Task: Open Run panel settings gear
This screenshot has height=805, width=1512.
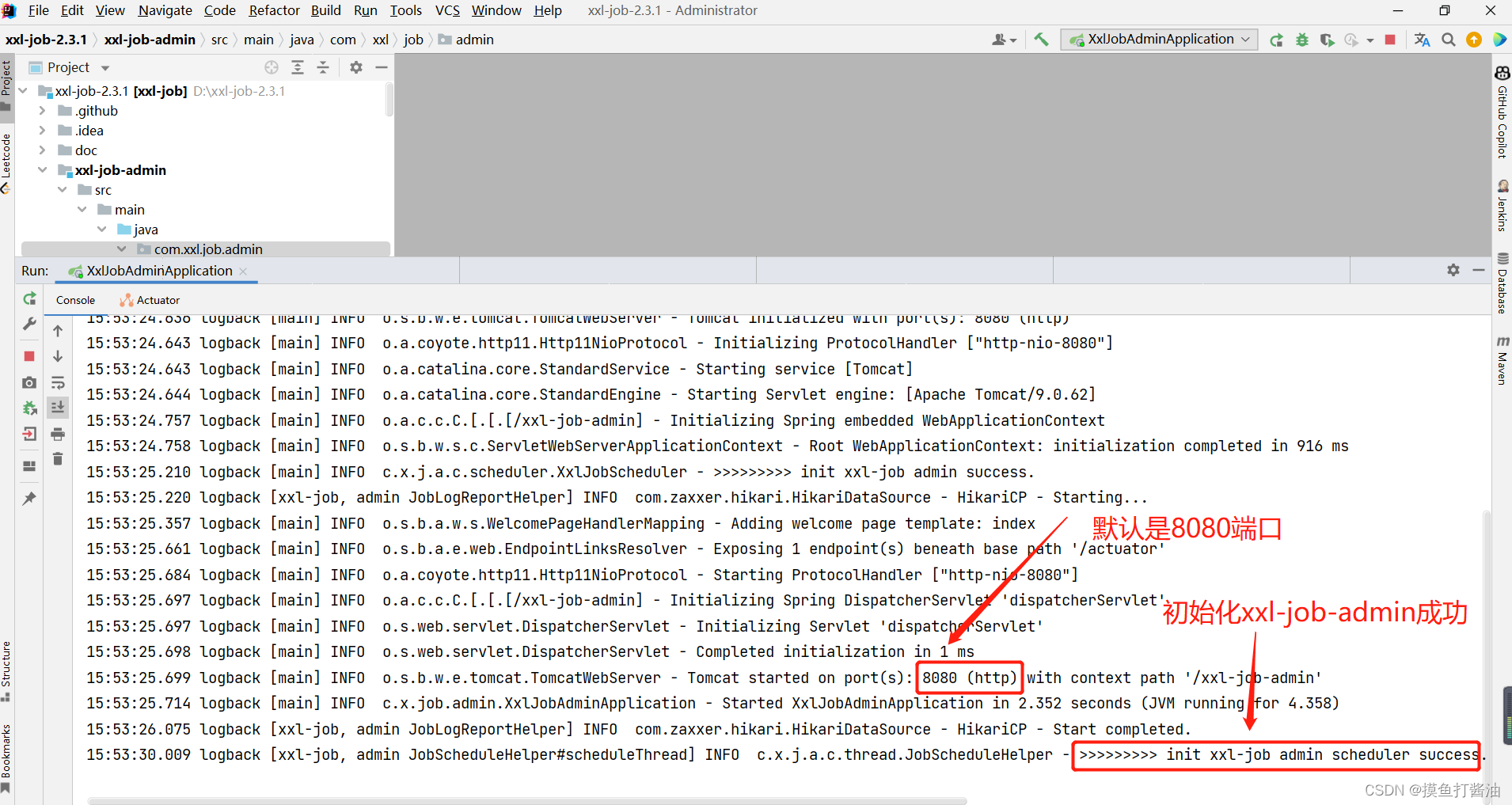Action: tap(1453, 270)
